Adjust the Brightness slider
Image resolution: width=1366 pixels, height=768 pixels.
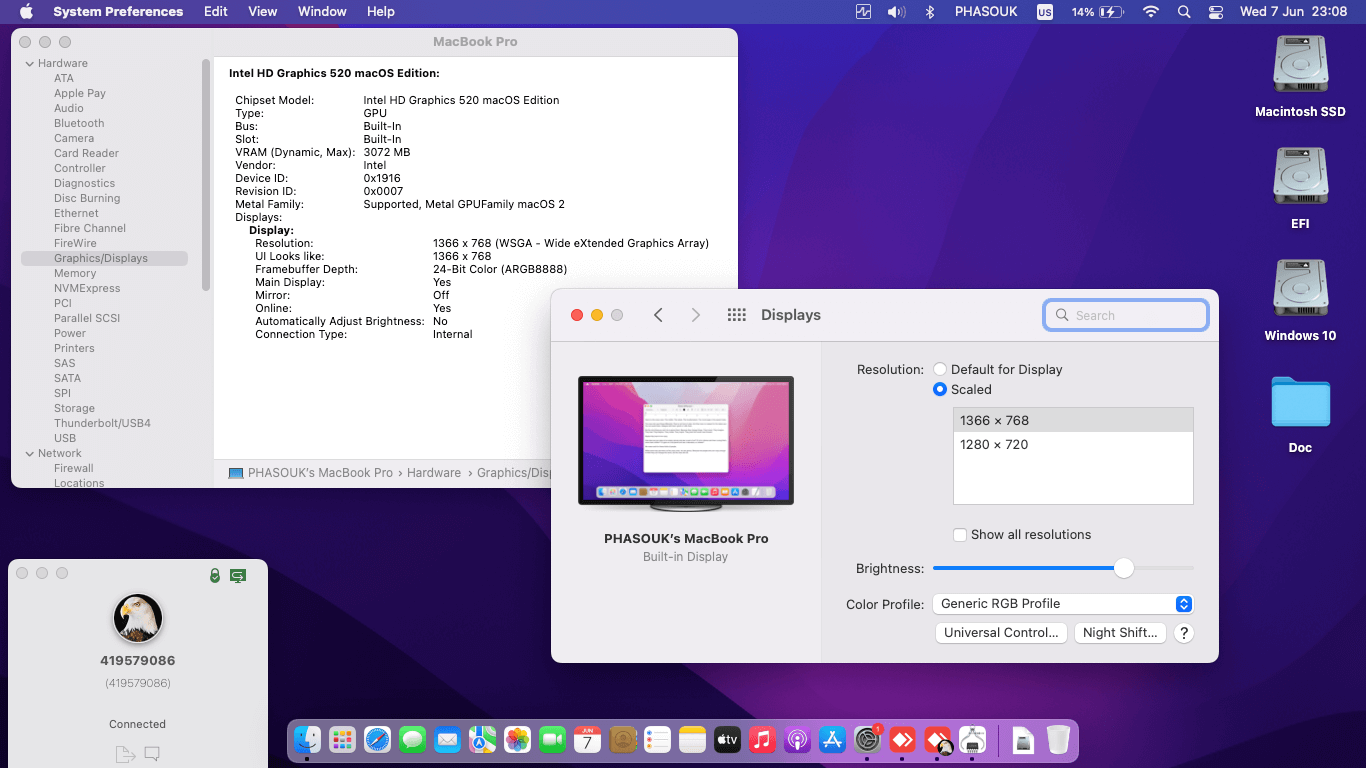[x=1123, y=568]
